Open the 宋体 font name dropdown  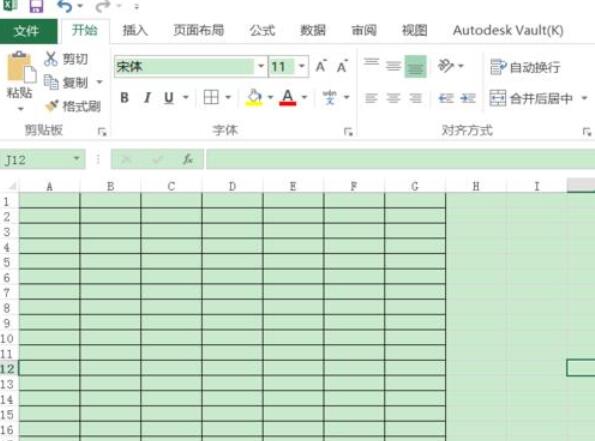261,66
